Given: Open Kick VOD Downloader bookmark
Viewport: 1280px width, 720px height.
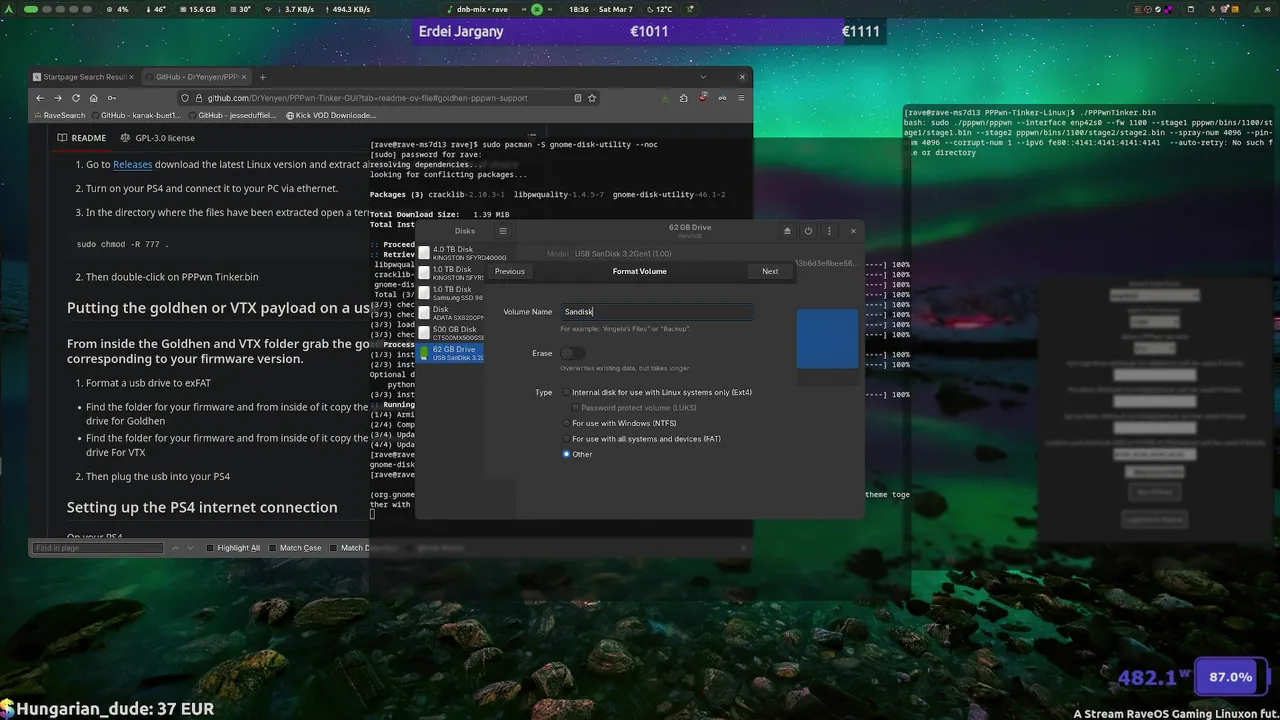Looking at the screenshot, I should pos(331,115).
